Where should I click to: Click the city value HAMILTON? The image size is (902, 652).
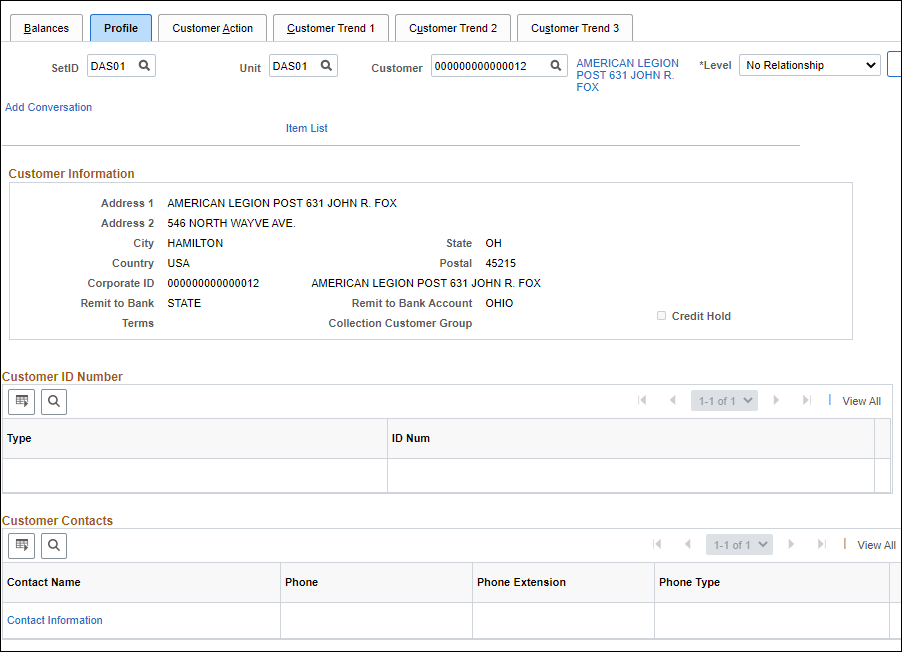tap(195, 243)
